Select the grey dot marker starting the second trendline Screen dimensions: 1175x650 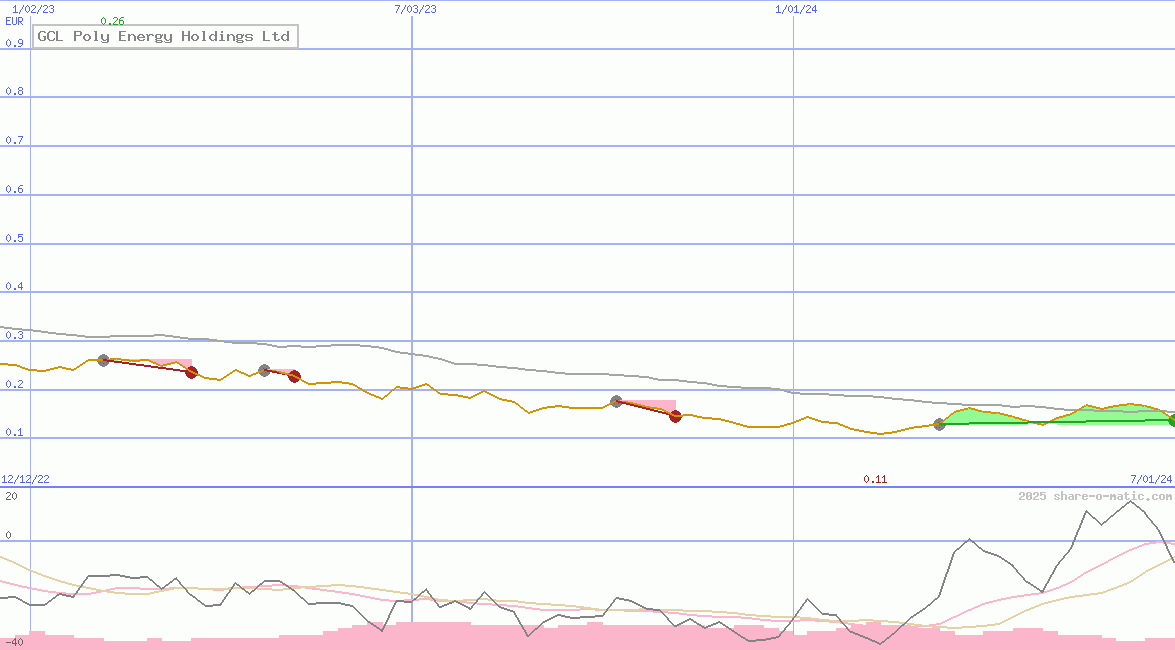[x=263, y=369]
